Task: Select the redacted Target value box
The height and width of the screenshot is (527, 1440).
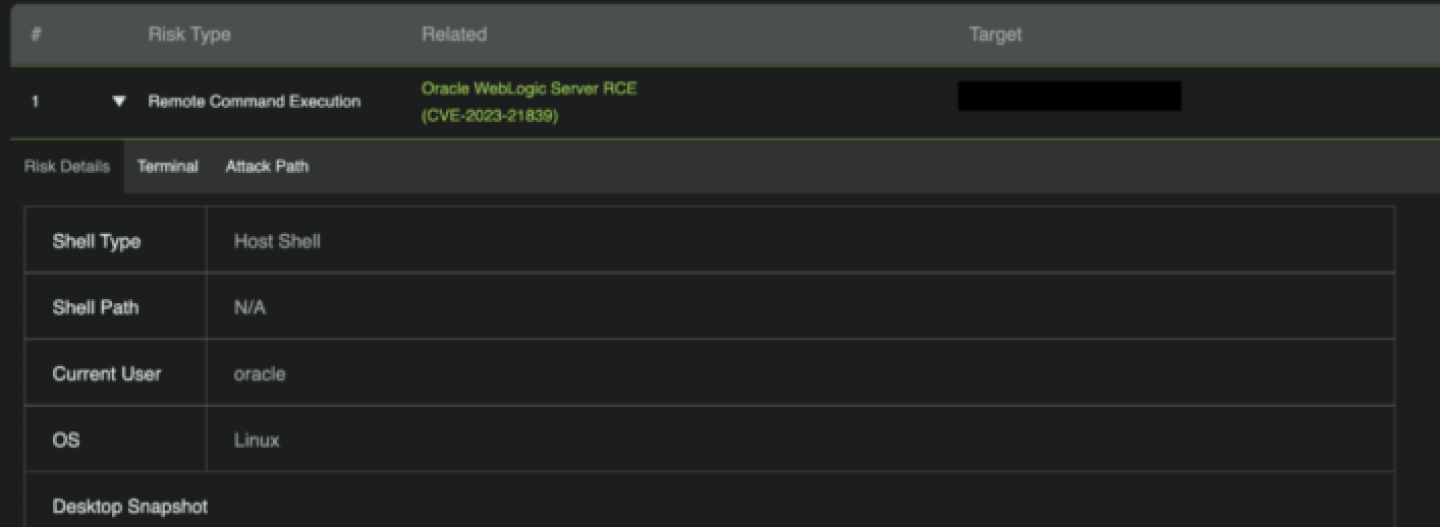Action: click(x=1069, y=96)
